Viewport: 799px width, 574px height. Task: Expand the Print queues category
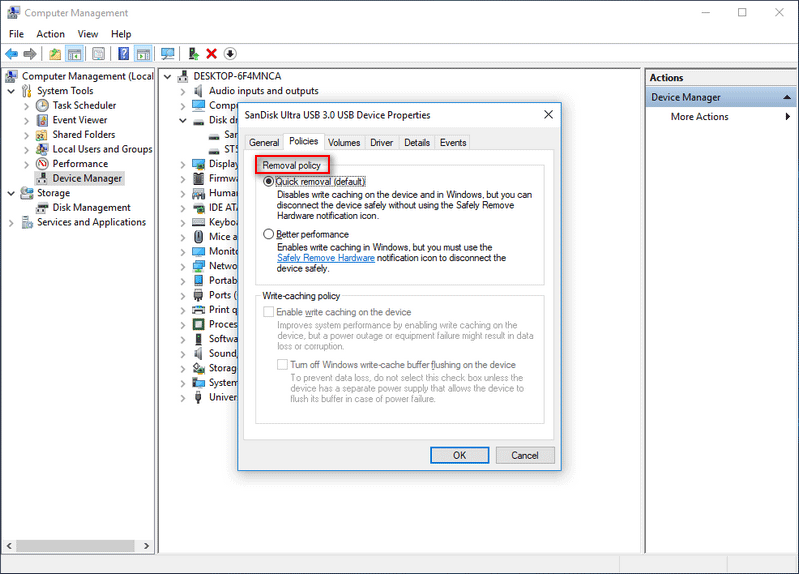pos(182,310)
